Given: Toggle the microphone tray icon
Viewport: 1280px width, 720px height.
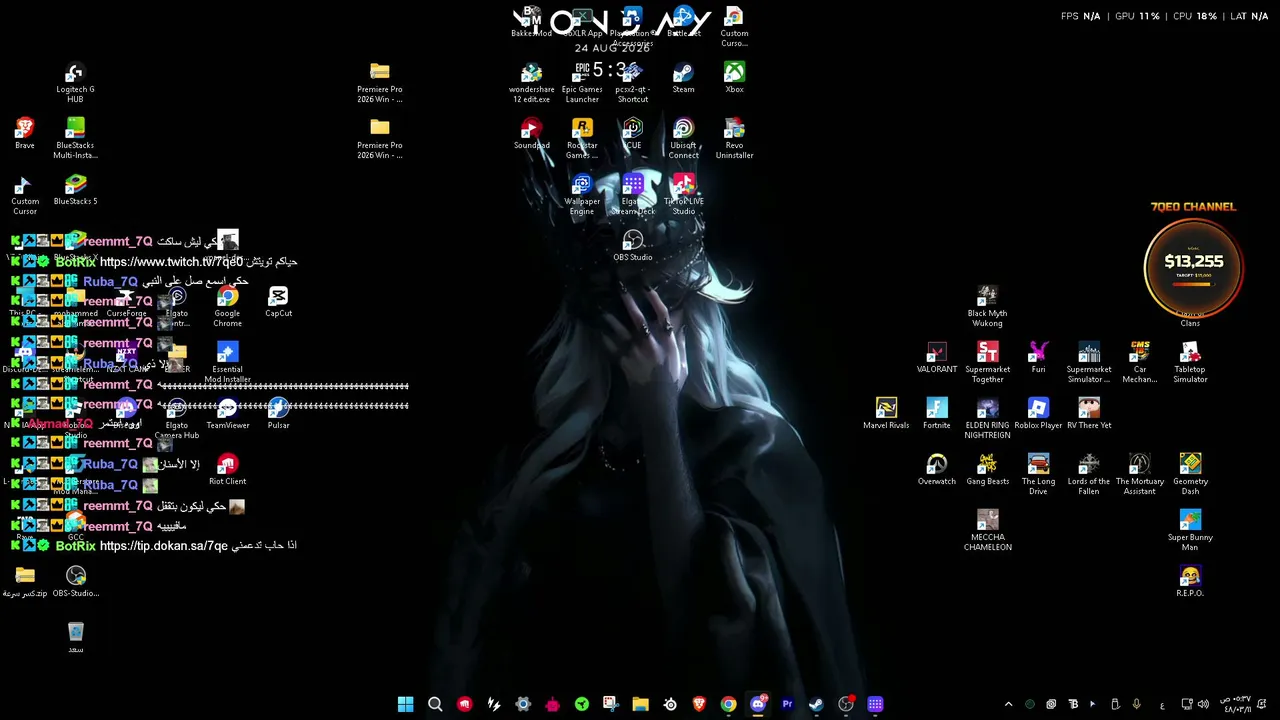Looking at the screenshot, I should pos(1136,704).
